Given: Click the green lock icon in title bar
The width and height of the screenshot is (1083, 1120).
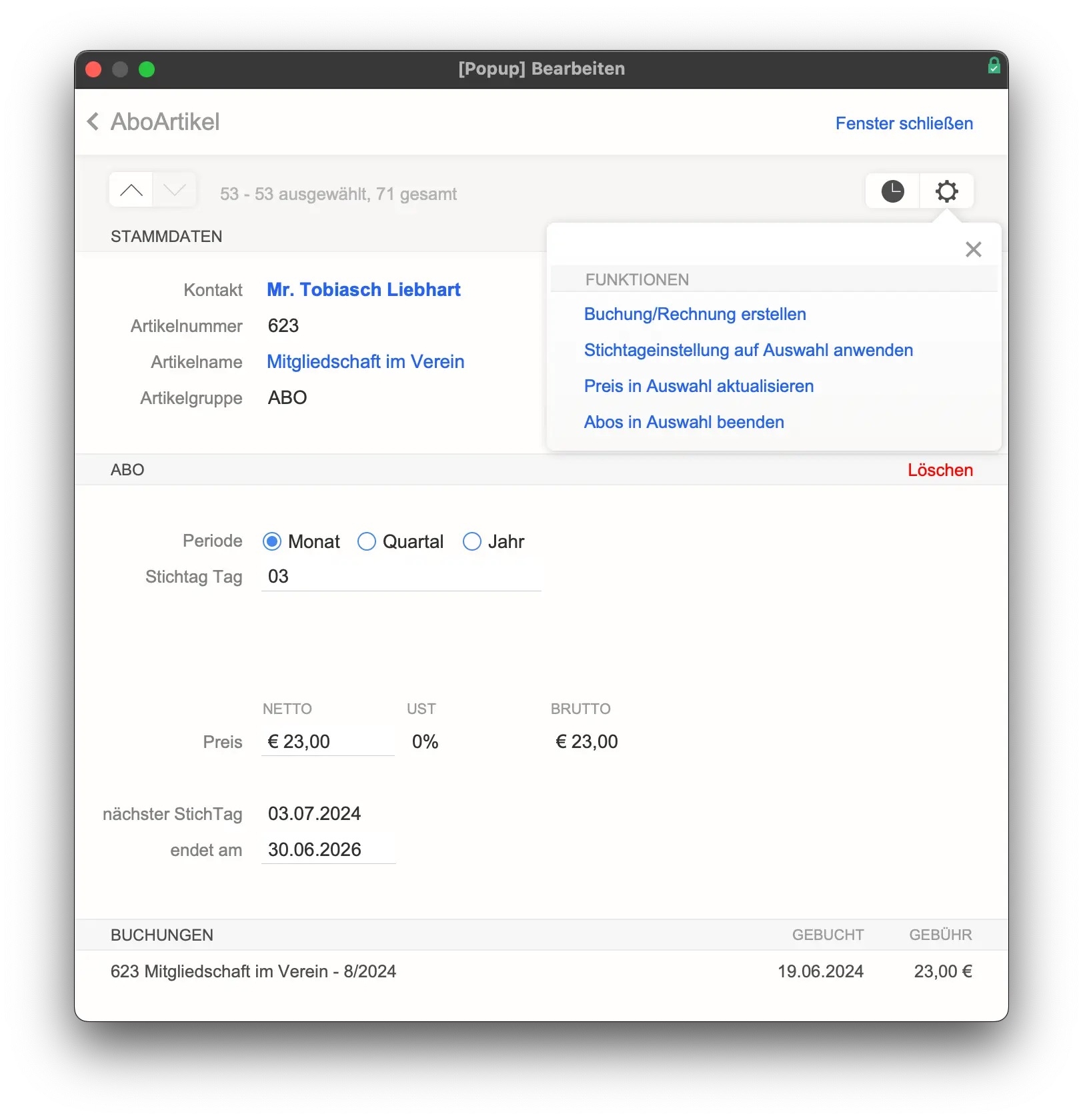Looking at the screenshot, I should (994, 66).
